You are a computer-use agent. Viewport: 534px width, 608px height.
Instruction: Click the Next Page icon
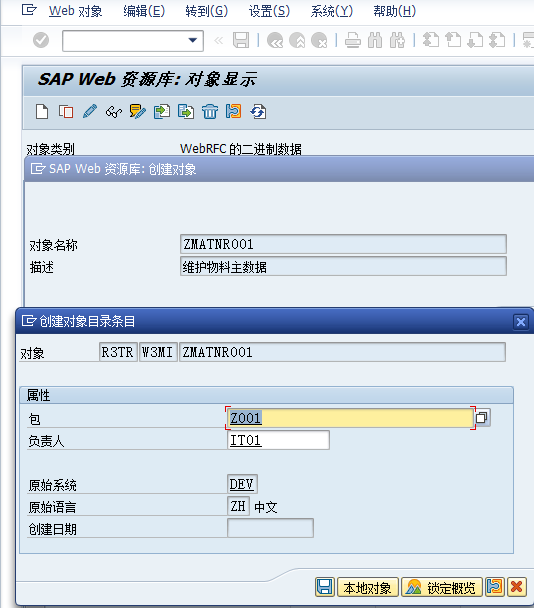click(475, 40)
